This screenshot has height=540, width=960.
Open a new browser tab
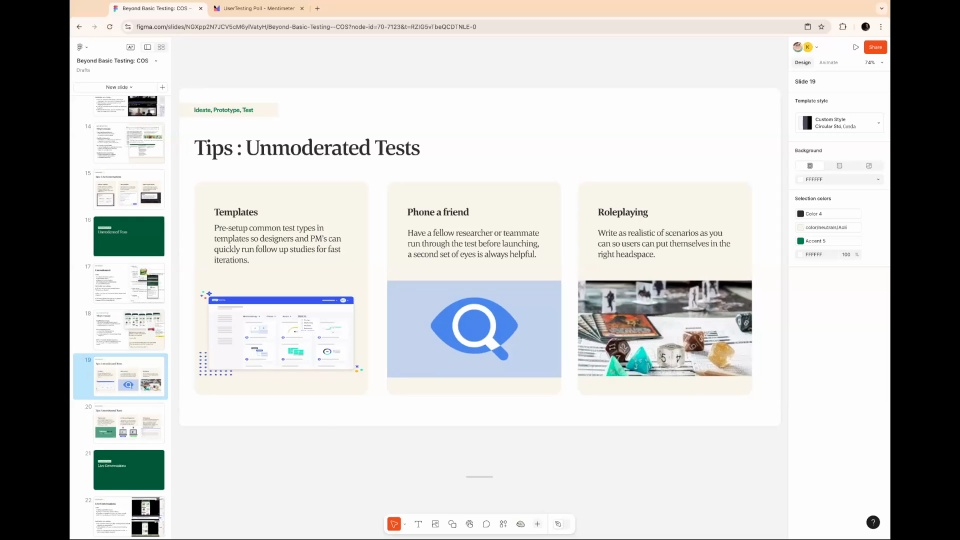click(x=317, y=9)
